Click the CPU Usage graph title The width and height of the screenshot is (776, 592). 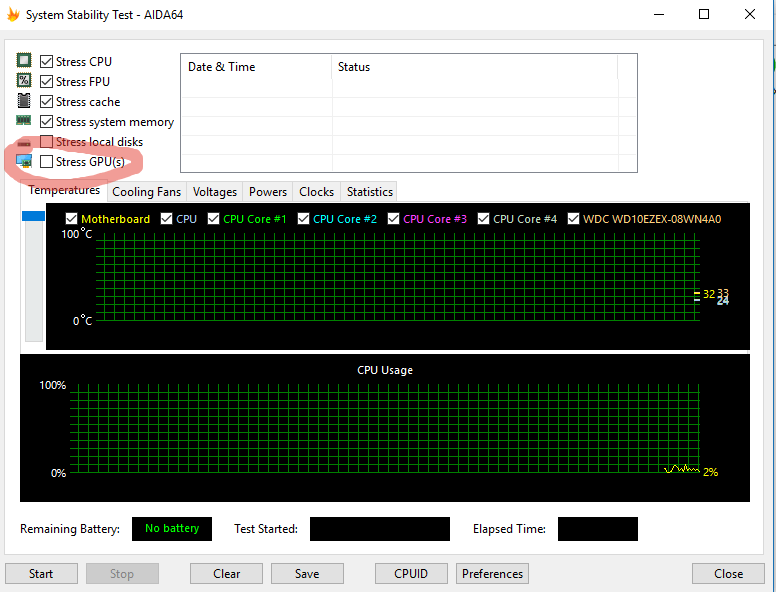385,370
